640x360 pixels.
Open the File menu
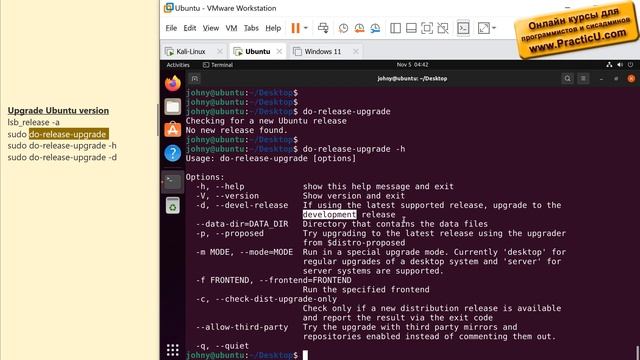[x=171, y=28]
